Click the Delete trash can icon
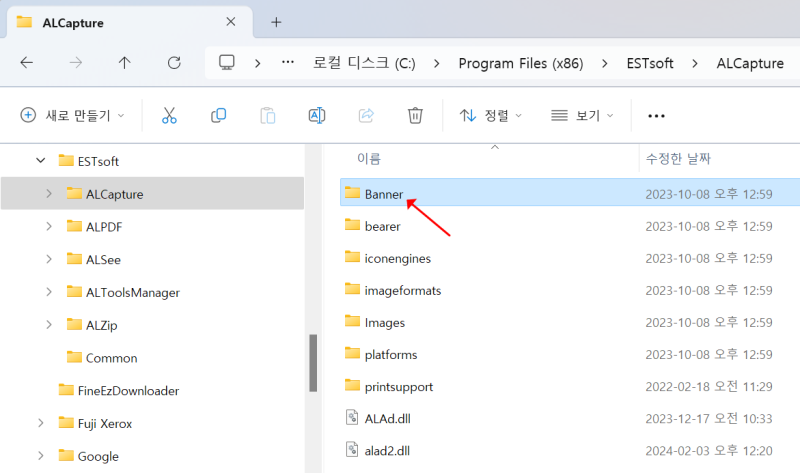This screenshot has width=800, height=473. coord(415,115)
